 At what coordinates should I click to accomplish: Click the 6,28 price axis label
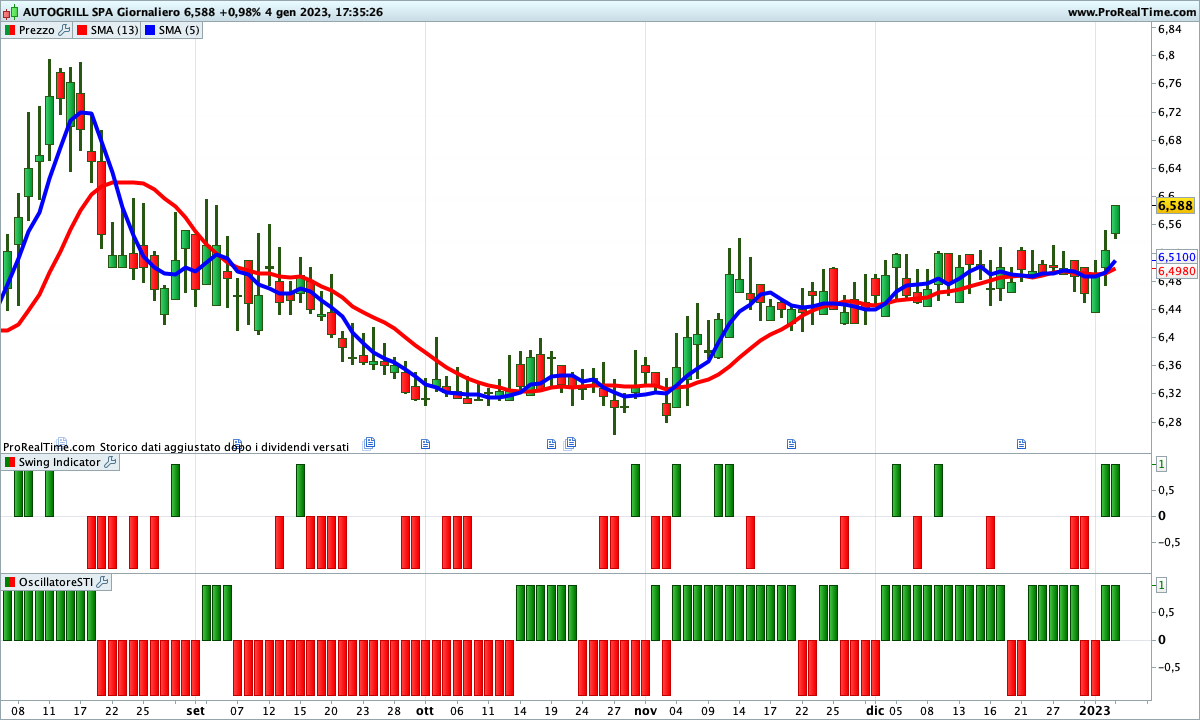coord(1169,422)
